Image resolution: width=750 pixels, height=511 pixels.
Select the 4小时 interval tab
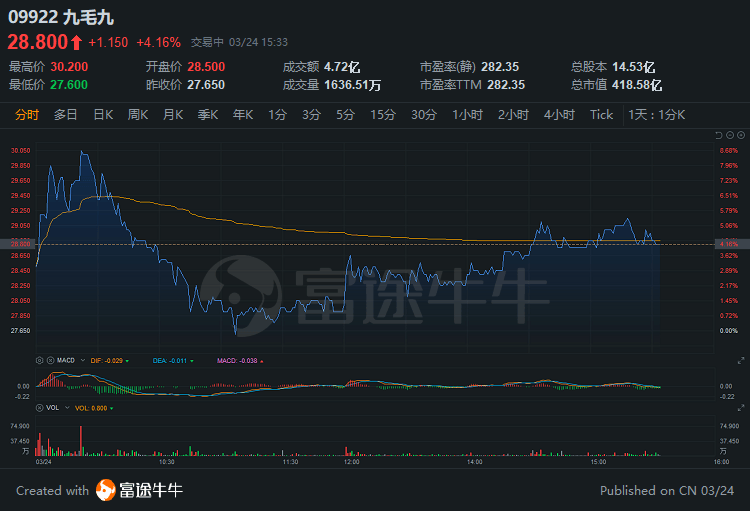(x=559, y=115)
